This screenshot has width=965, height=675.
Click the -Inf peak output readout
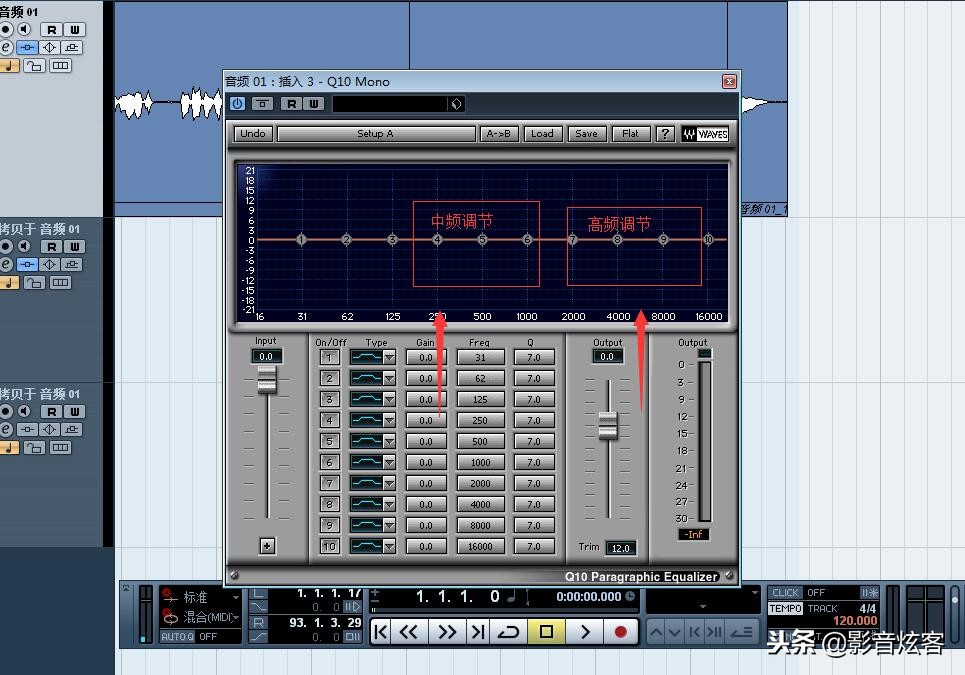[694, 535]
